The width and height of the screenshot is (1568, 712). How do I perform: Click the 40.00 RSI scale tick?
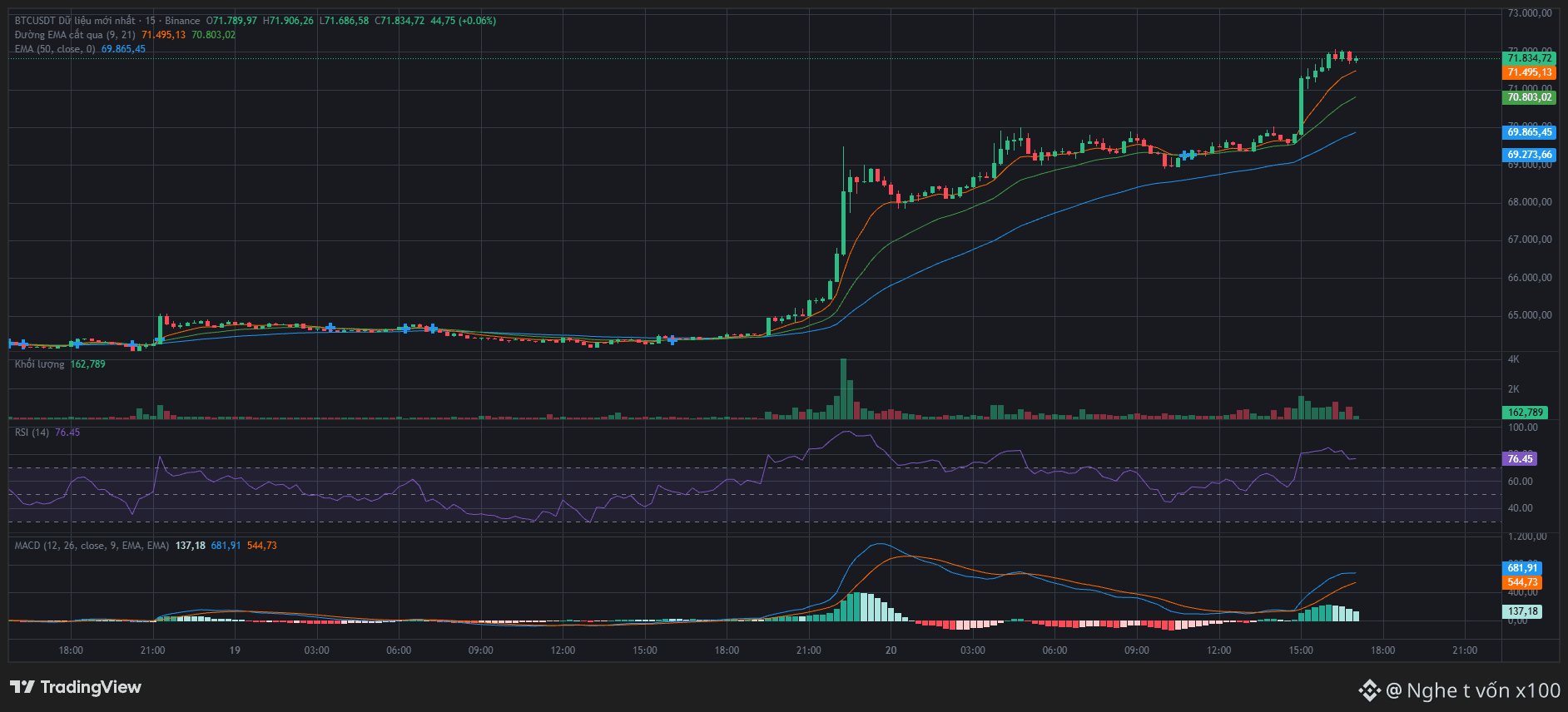(x=1521, y=508)
